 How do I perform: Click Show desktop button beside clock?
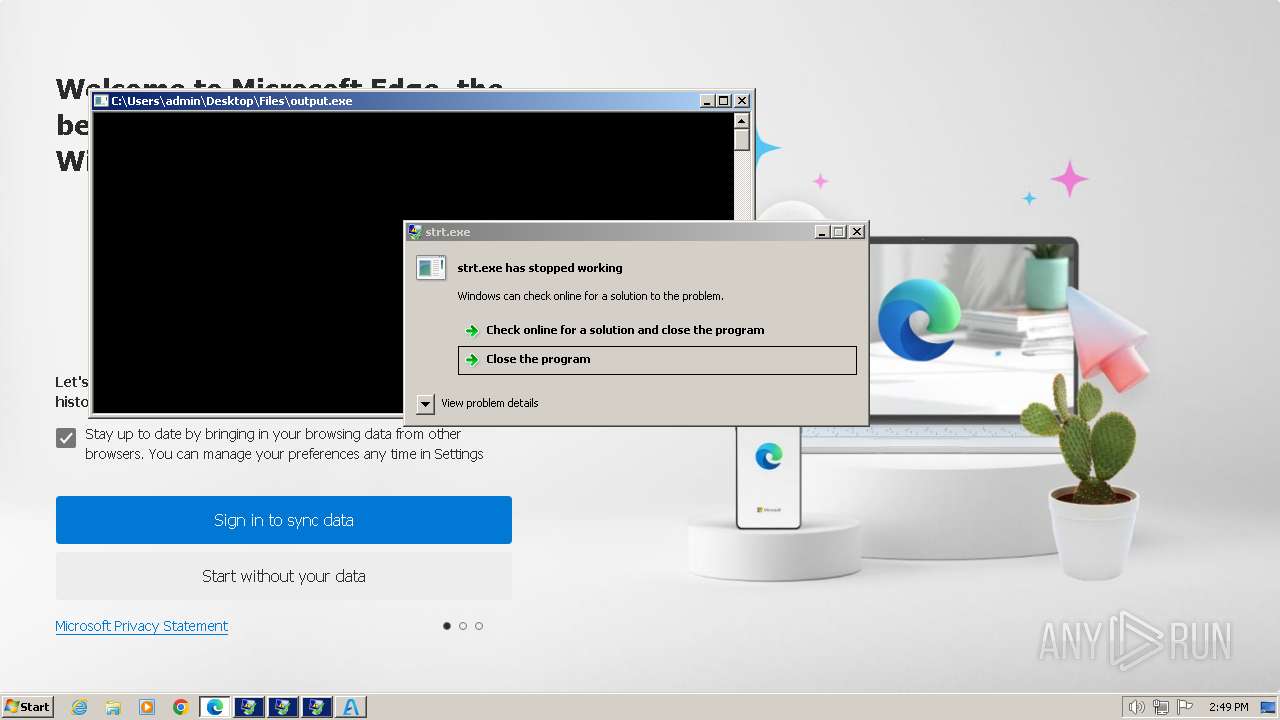[x=1269, y=707]
